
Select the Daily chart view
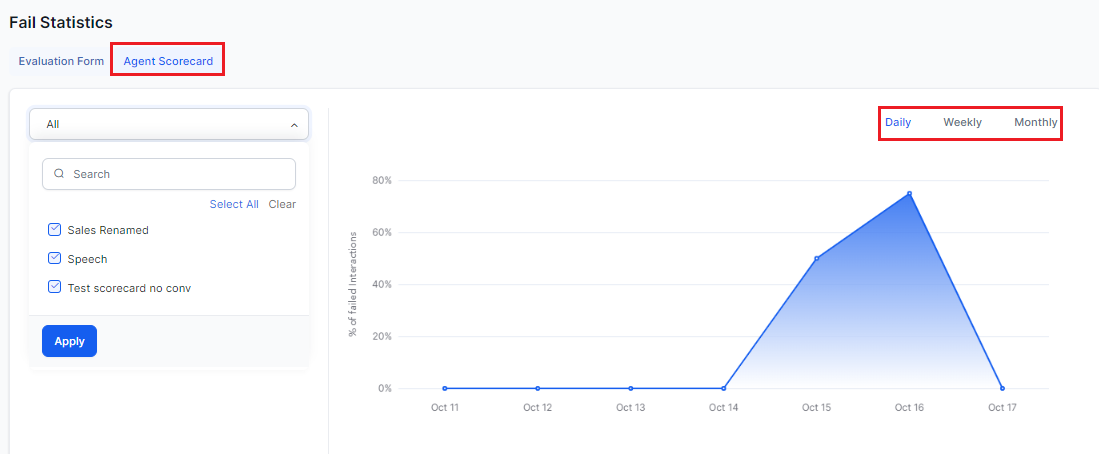[x=898, y=123]
